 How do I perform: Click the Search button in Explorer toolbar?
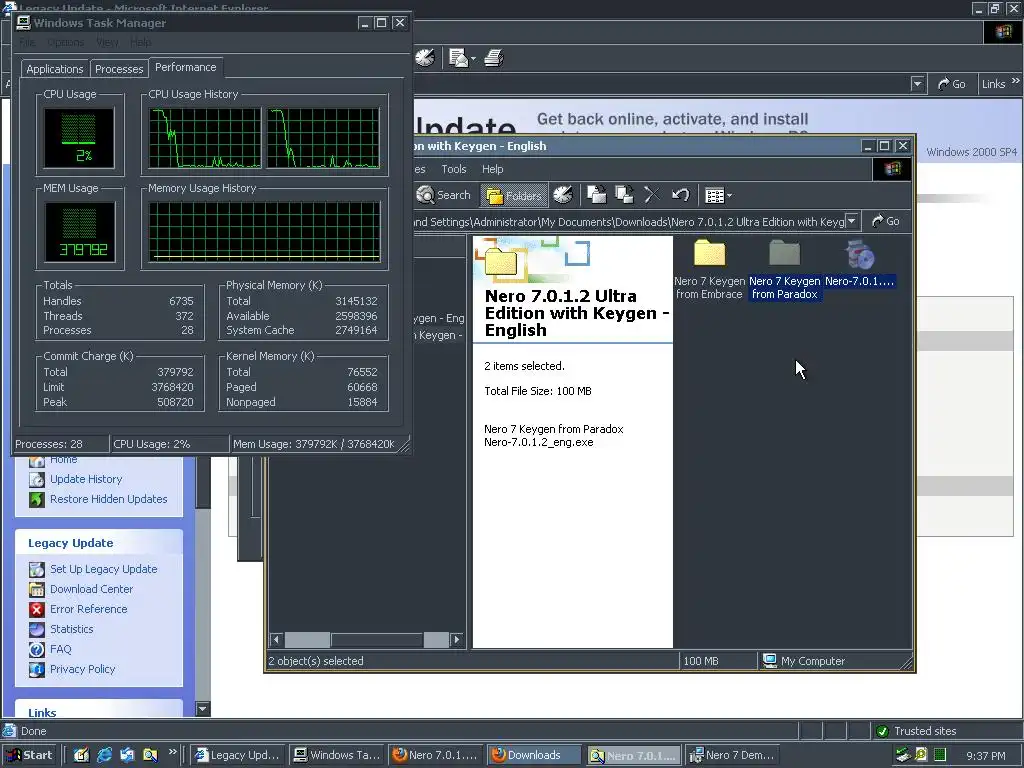click(443, 195)
